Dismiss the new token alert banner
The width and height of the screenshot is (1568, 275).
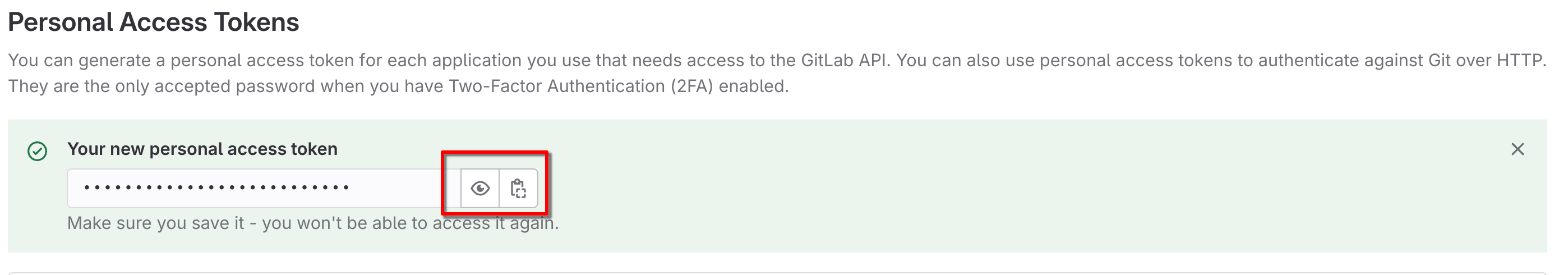pos(1518,149)
